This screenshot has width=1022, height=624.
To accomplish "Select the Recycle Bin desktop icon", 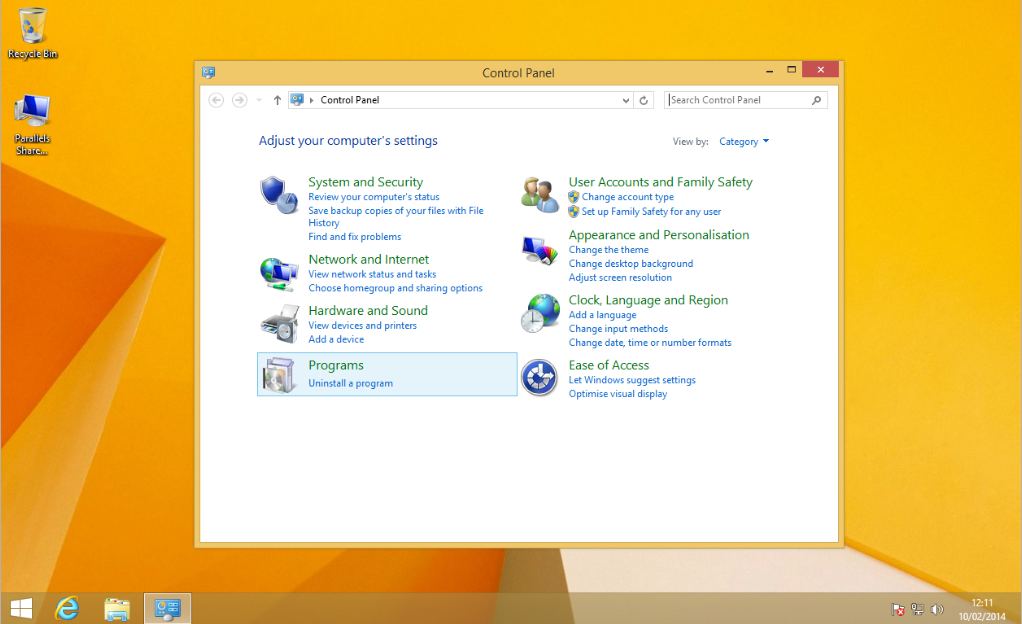I will [x=32, y=33].
